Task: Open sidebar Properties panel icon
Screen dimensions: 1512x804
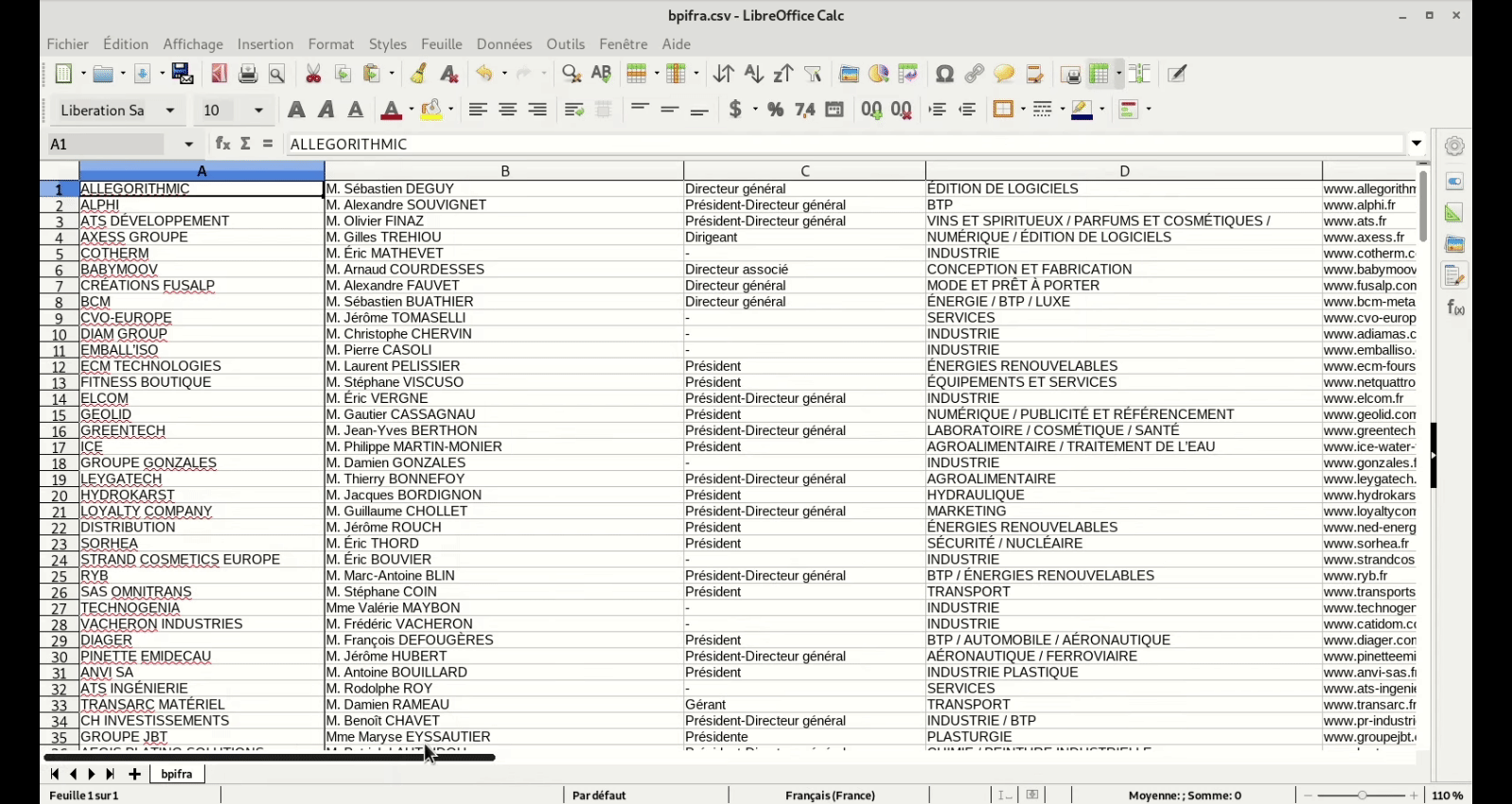Action: [1454, 181]
